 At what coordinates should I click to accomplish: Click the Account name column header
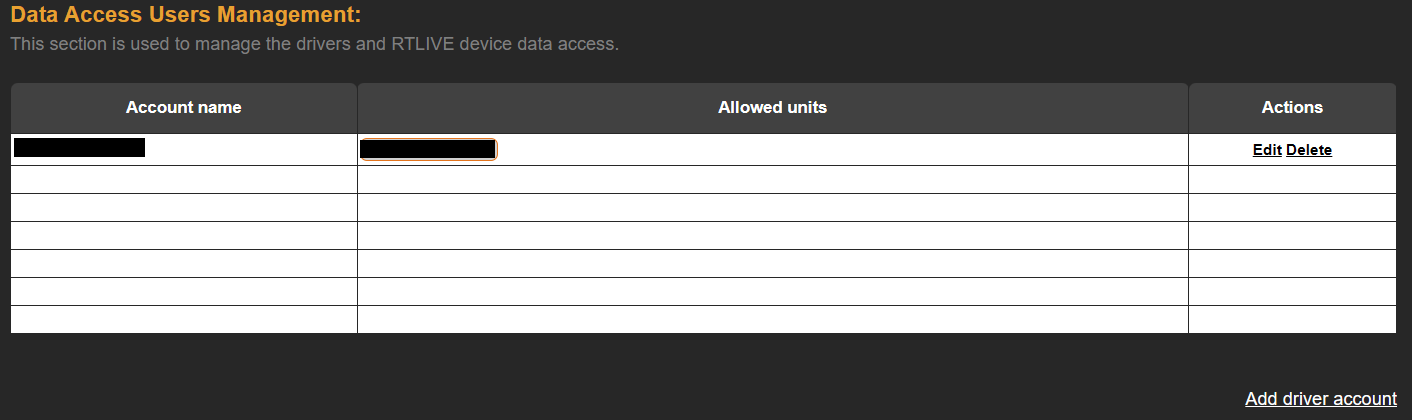[184, 107]
